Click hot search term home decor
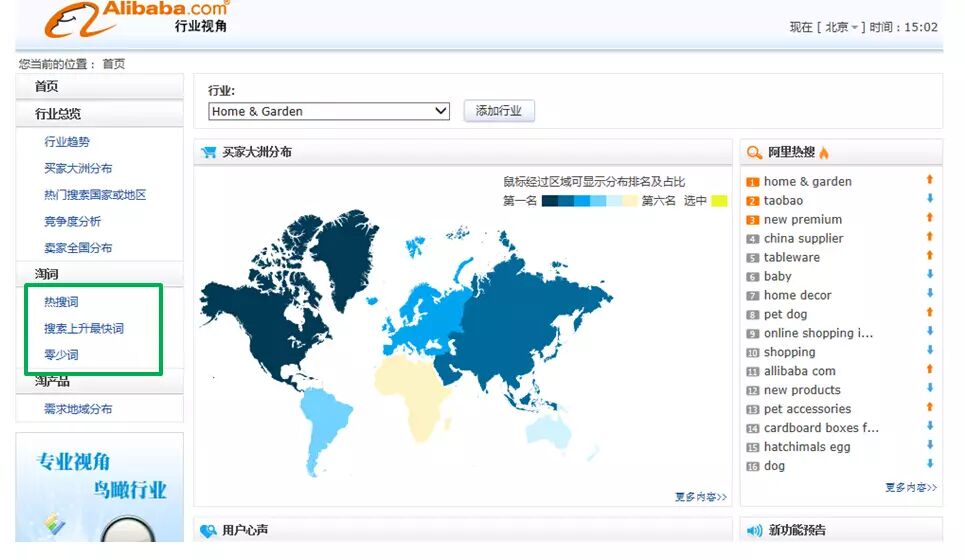This screenshot has width=965, height=560. tap(797, 295)
